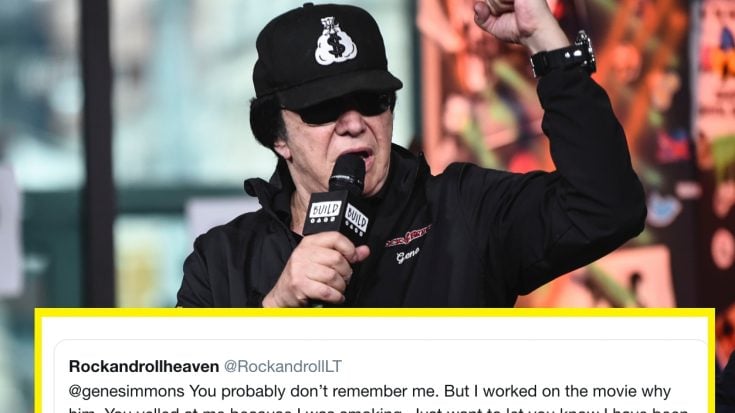Click the partly hidden second line of tweet text
Screen dimensions: 735x413
coord(378,410)
